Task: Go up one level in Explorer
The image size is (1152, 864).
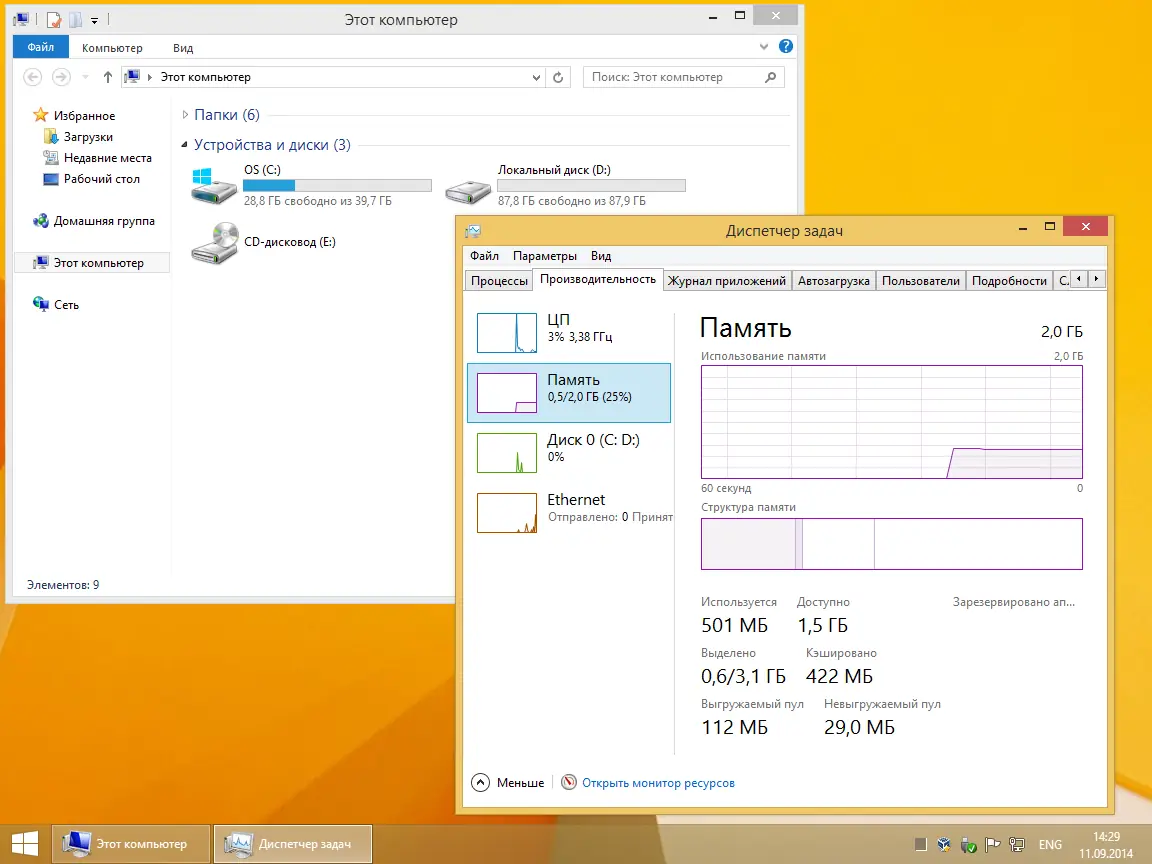Action: (x=108, y=76)
